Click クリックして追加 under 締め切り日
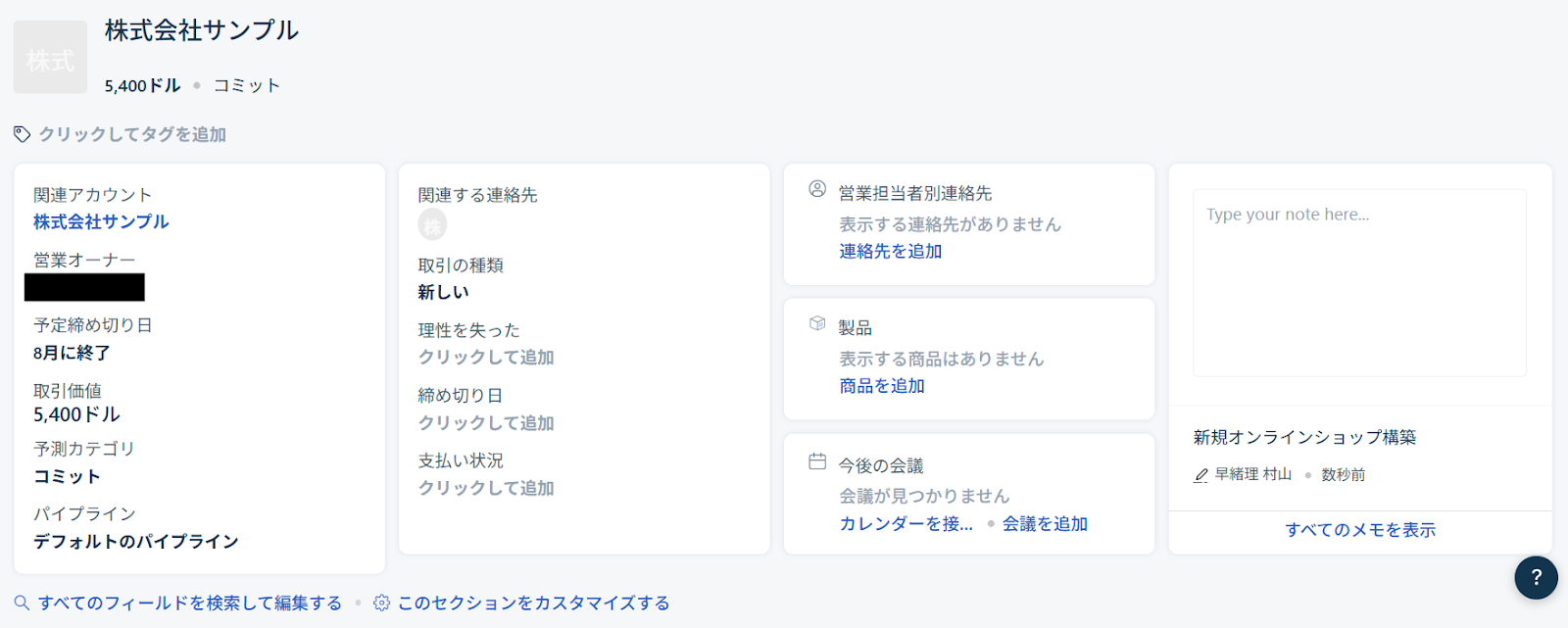The image size is (1568, 628). [486, 423]
